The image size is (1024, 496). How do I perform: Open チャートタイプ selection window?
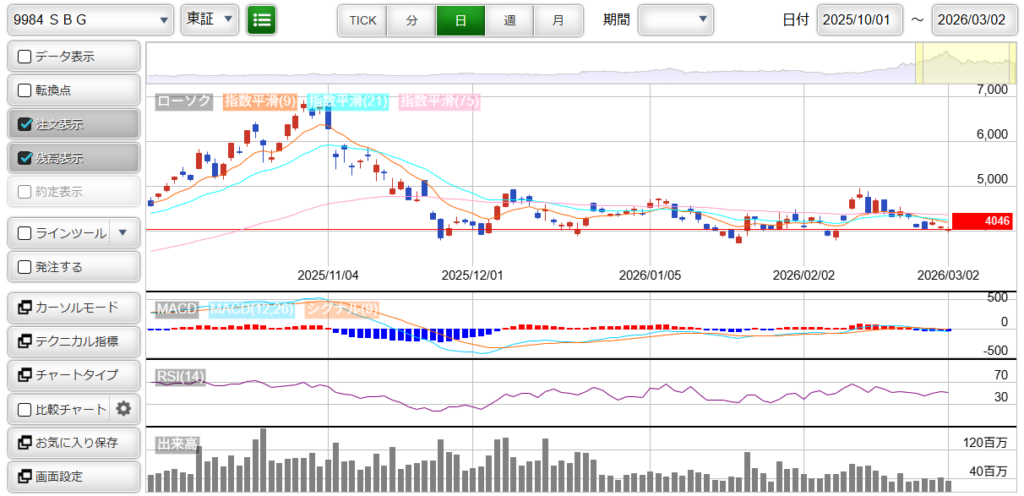point(72,375)
